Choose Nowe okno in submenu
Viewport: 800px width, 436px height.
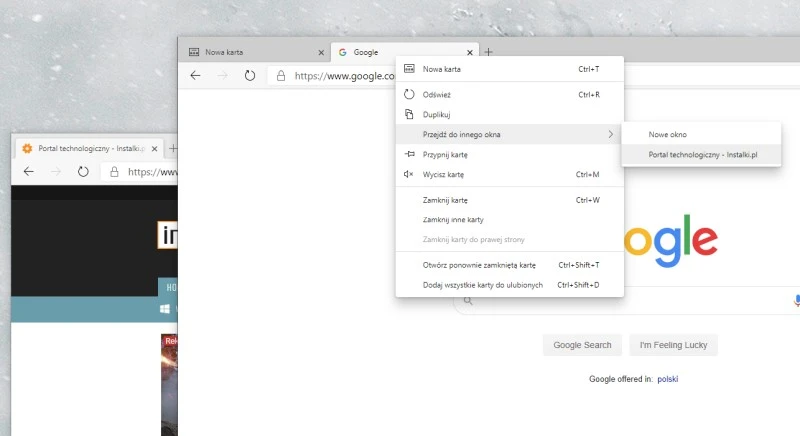[667, 134]
